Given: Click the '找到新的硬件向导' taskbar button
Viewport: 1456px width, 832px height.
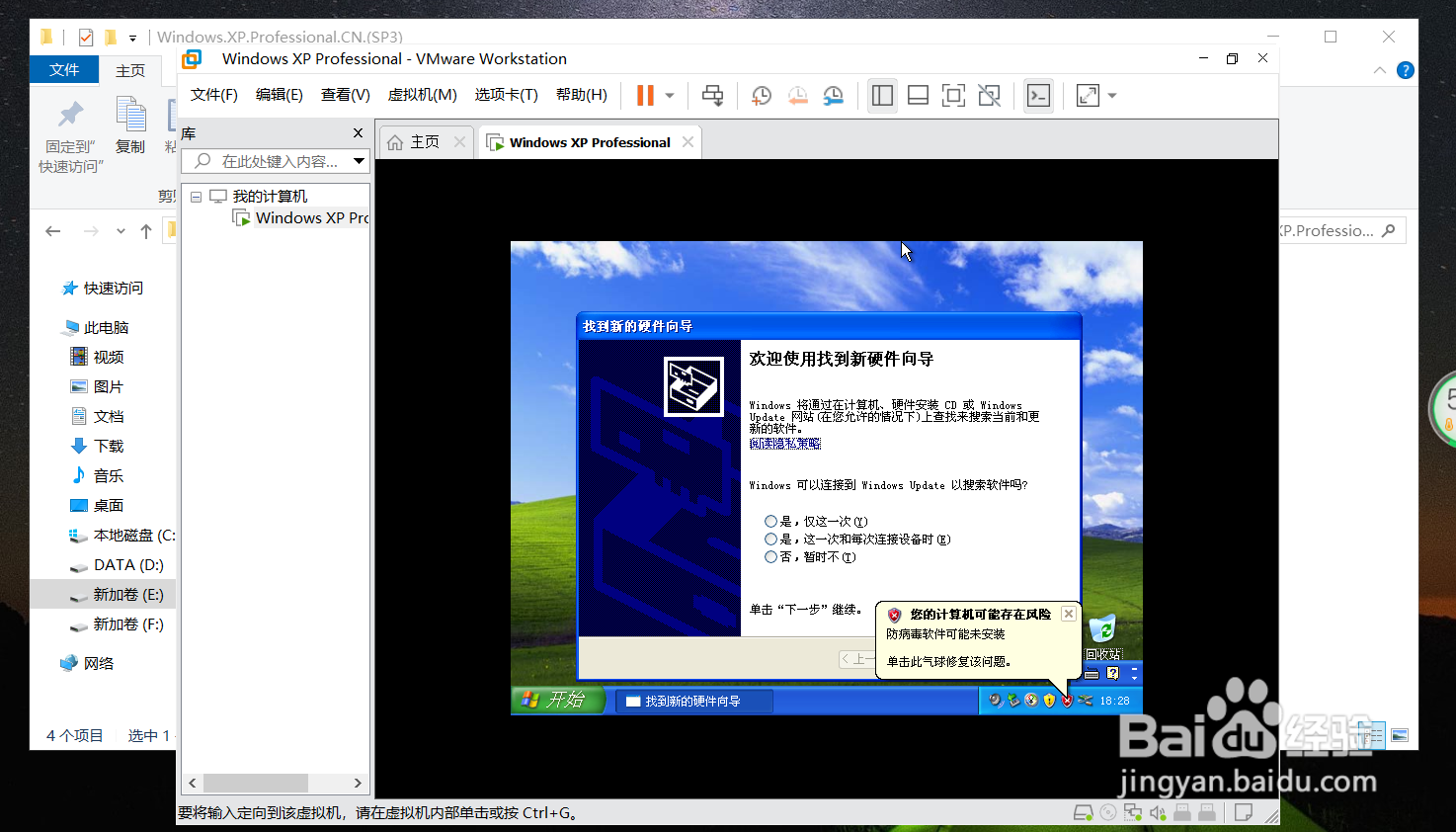Looking at the screenshot, I should pos(694,701).
